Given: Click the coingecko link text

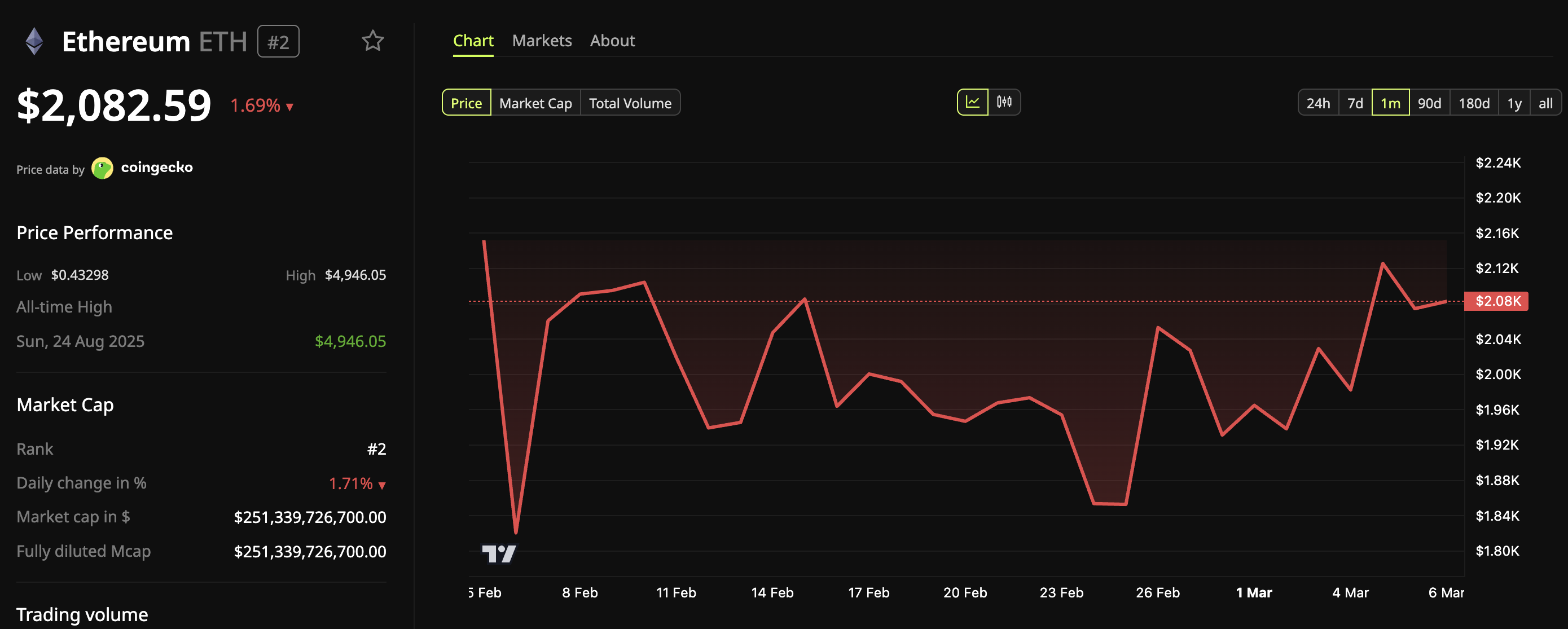Looking at the screenshot, I should [156, 168].
